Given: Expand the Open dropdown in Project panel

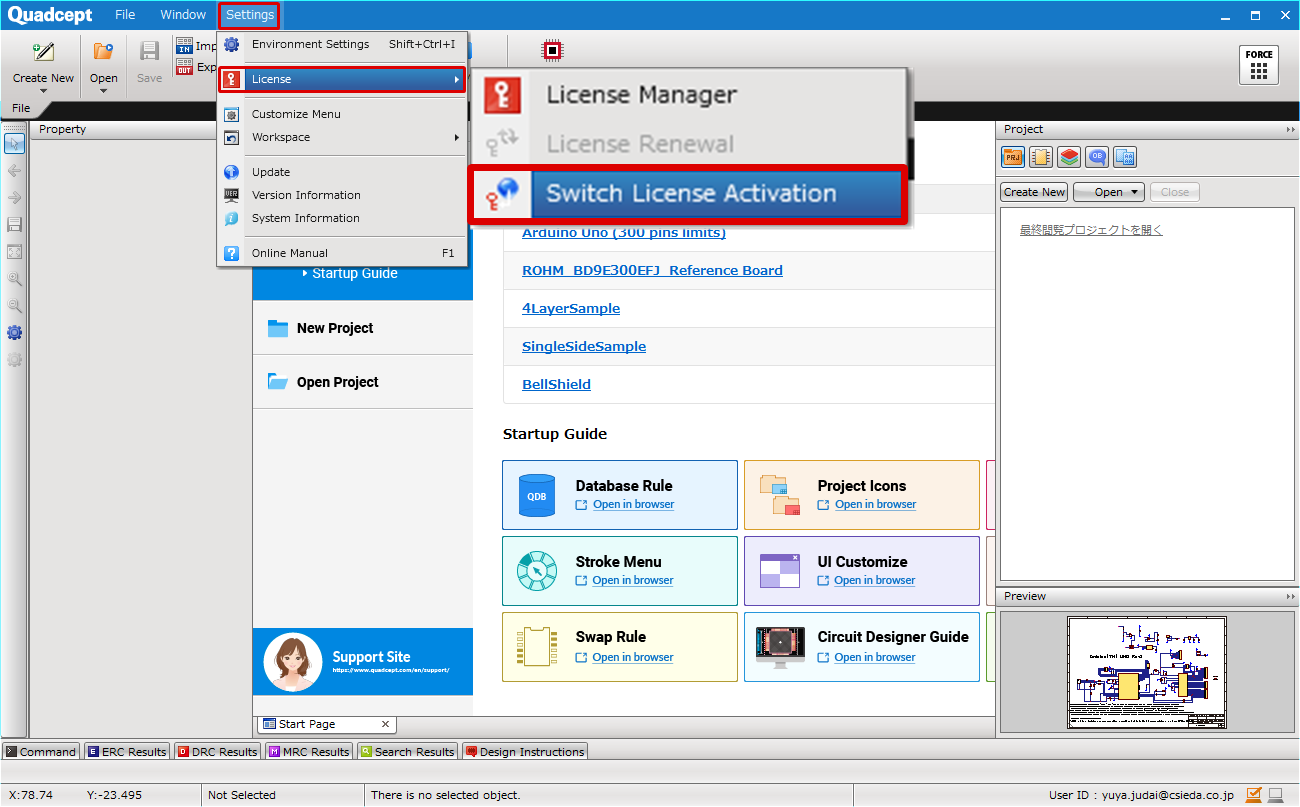Looking at the screenshot, I should point(1109,192).
